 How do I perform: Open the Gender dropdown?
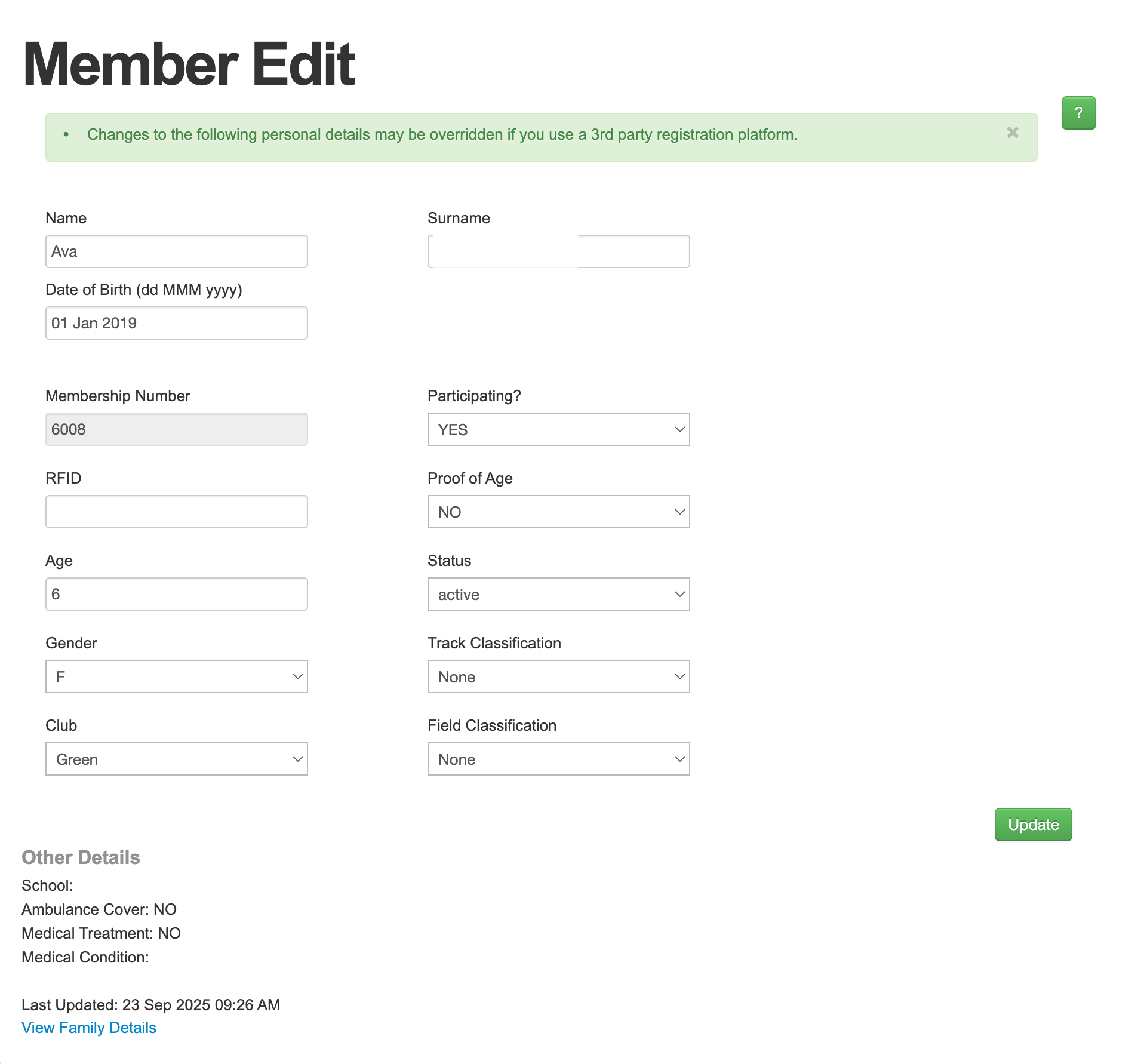[x=177, y=676]
